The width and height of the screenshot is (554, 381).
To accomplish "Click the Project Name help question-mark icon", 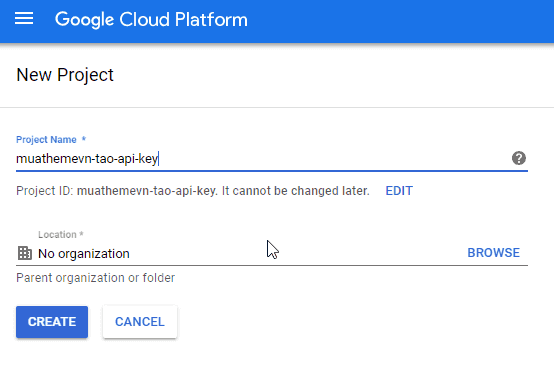I will click(x=519, y=158).
